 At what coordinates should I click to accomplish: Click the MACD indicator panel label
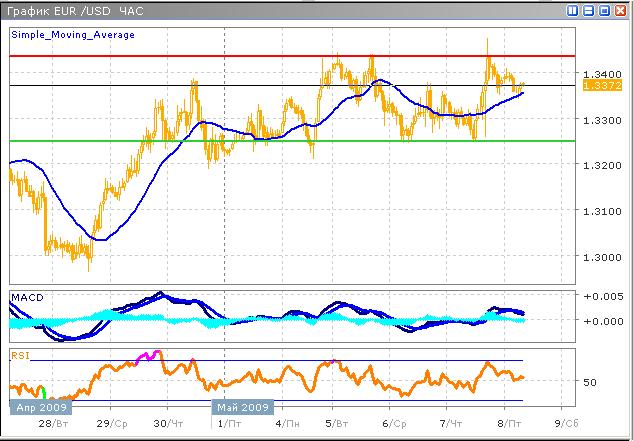[25, 296]
